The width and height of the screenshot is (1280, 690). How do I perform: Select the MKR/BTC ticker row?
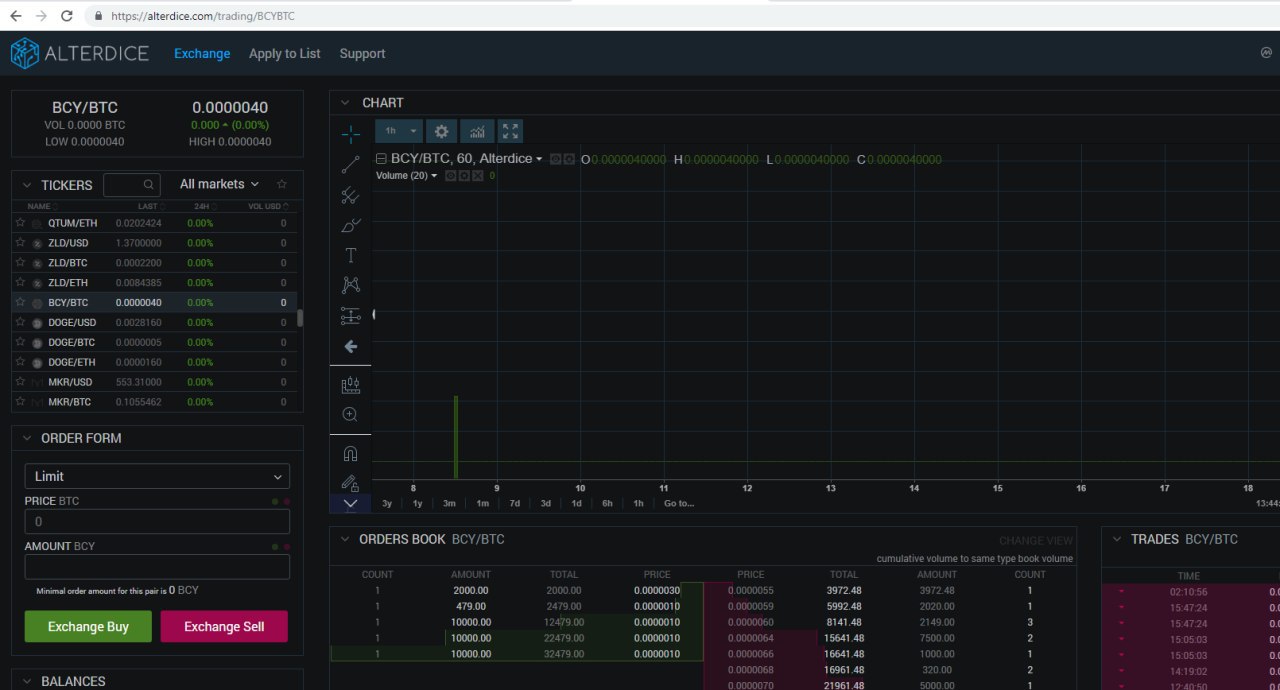tap(154, 402)
